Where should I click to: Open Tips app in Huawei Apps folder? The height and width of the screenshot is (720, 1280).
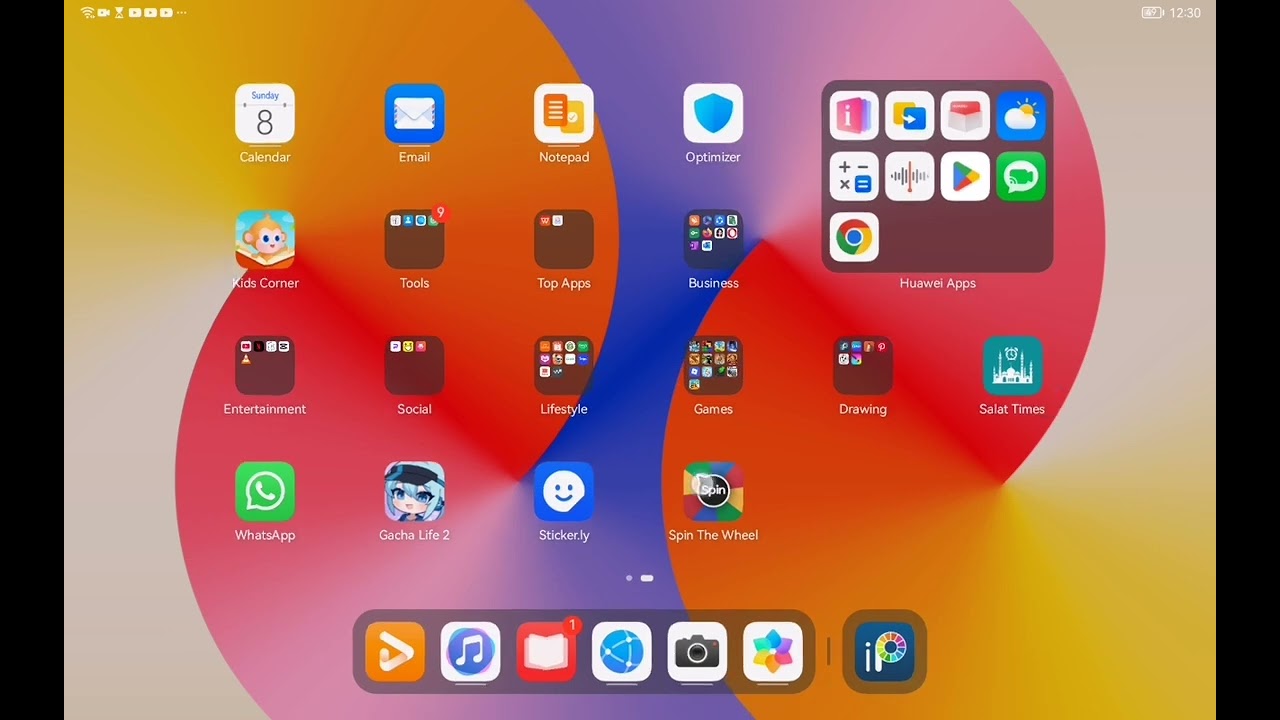854,116
